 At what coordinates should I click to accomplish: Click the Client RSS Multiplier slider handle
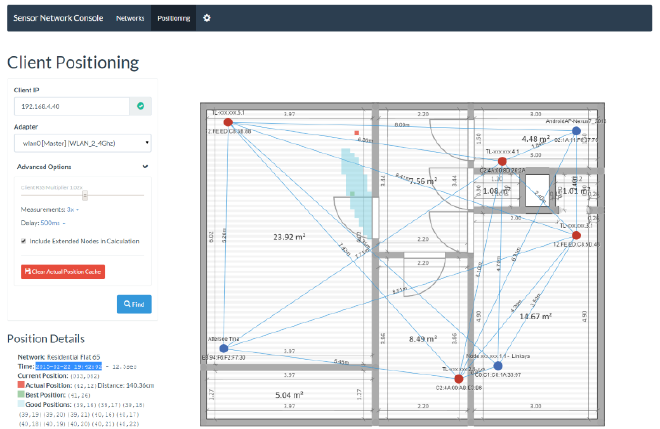pyautogui.click(x=85, y=195)
